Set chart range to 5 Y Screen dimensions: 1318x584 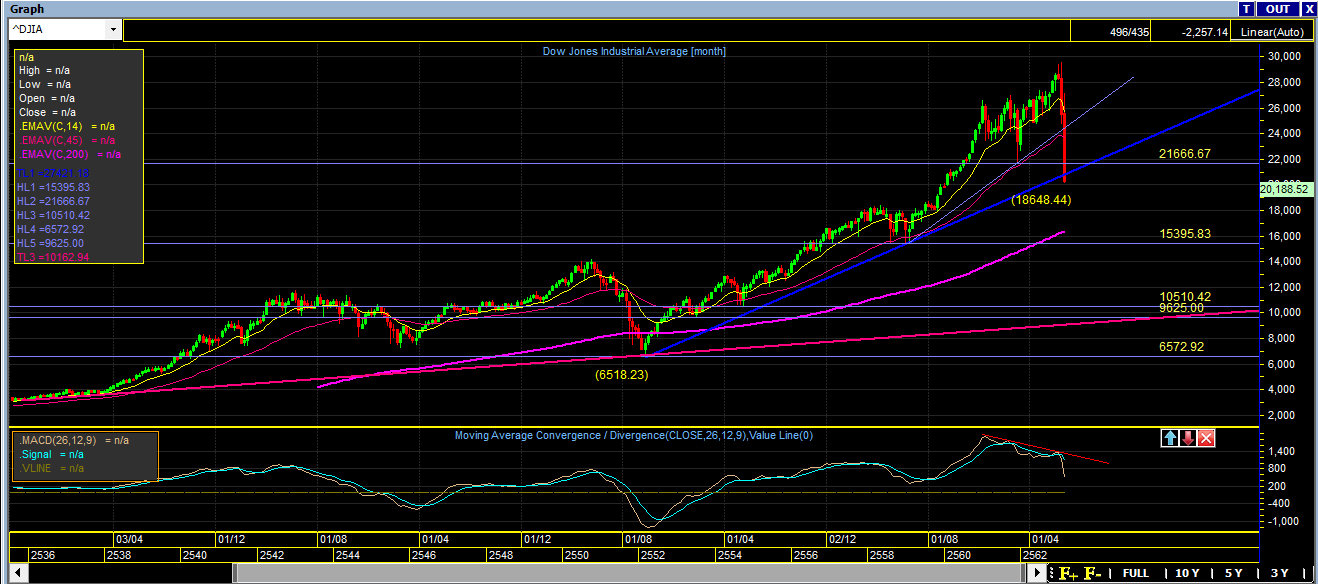pyautogui.click(x=1234, y=573)
